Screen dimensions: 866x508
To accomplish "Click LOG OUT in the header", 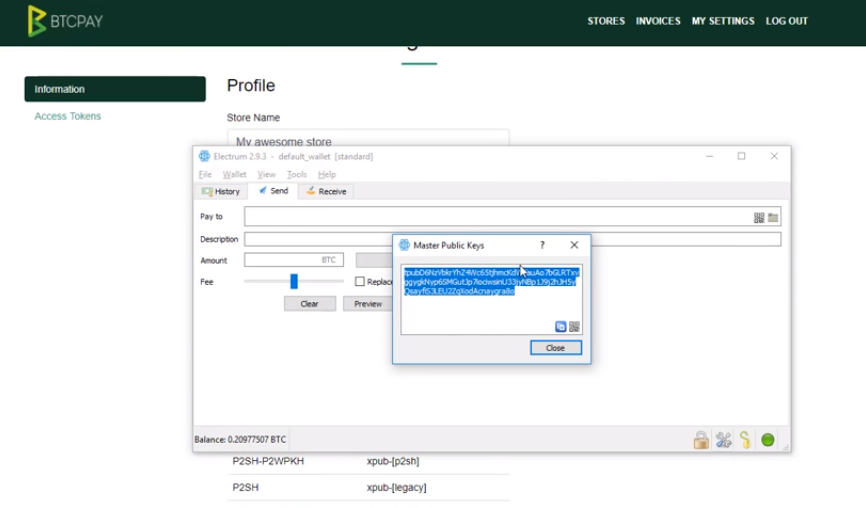I will (x=786, y=21).
